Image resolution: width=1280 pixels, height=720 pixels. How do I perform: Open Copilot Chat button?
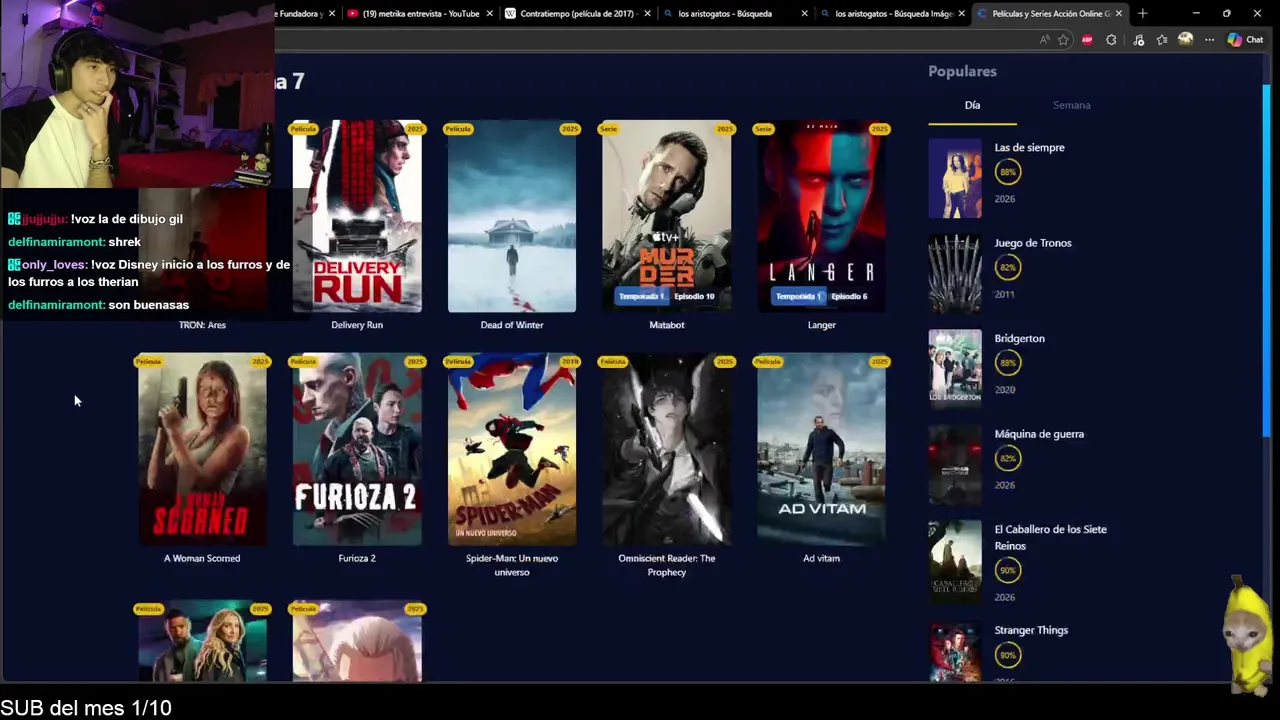1246,40
